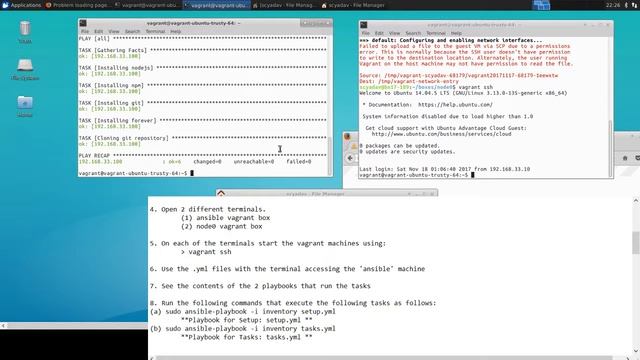Click the terminal icon in the left terminal's title bar
This screenshot has height=360, width=640.
83,23
